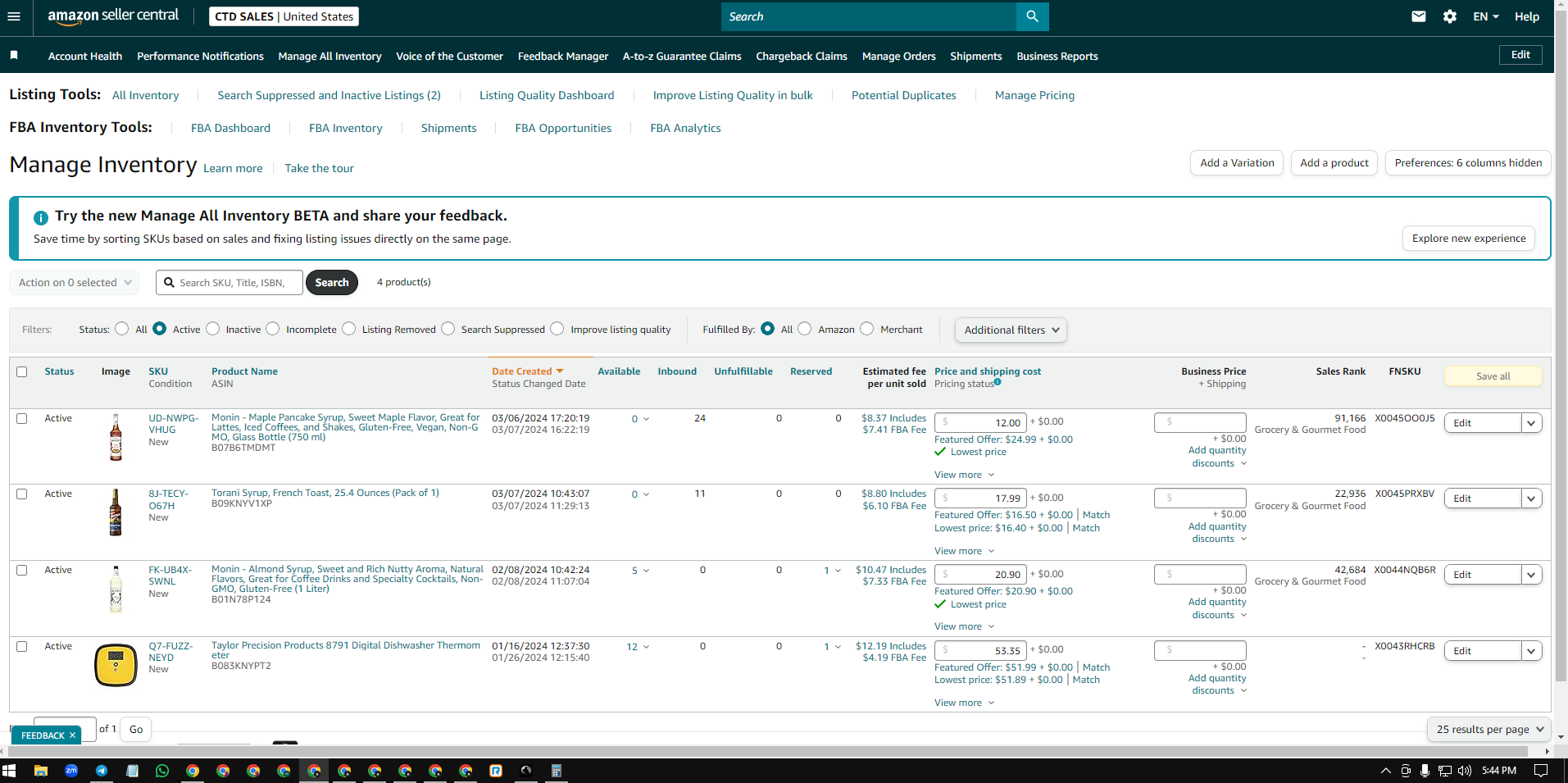The height and width of the screenshot is (783, 1568).
Task: Select the All status radio button
Action: tap(122, 329)
